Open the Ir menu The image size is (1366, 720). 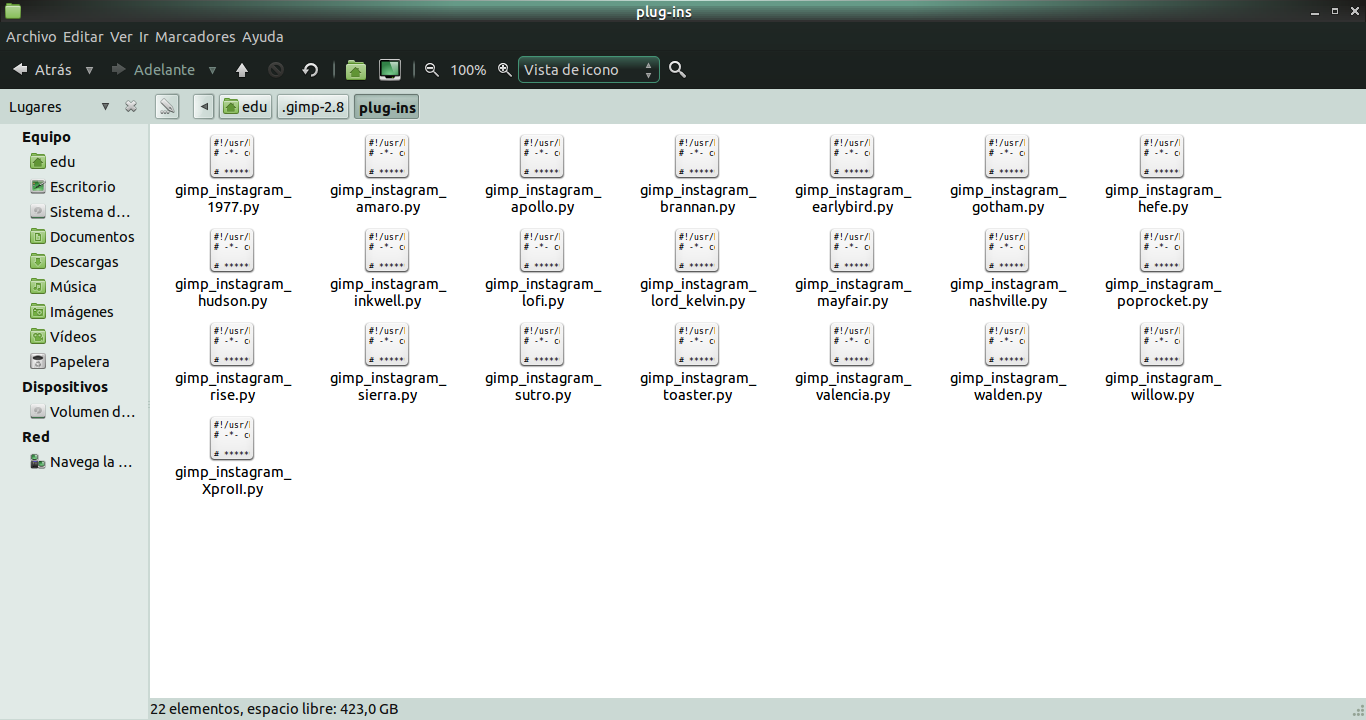144,37
